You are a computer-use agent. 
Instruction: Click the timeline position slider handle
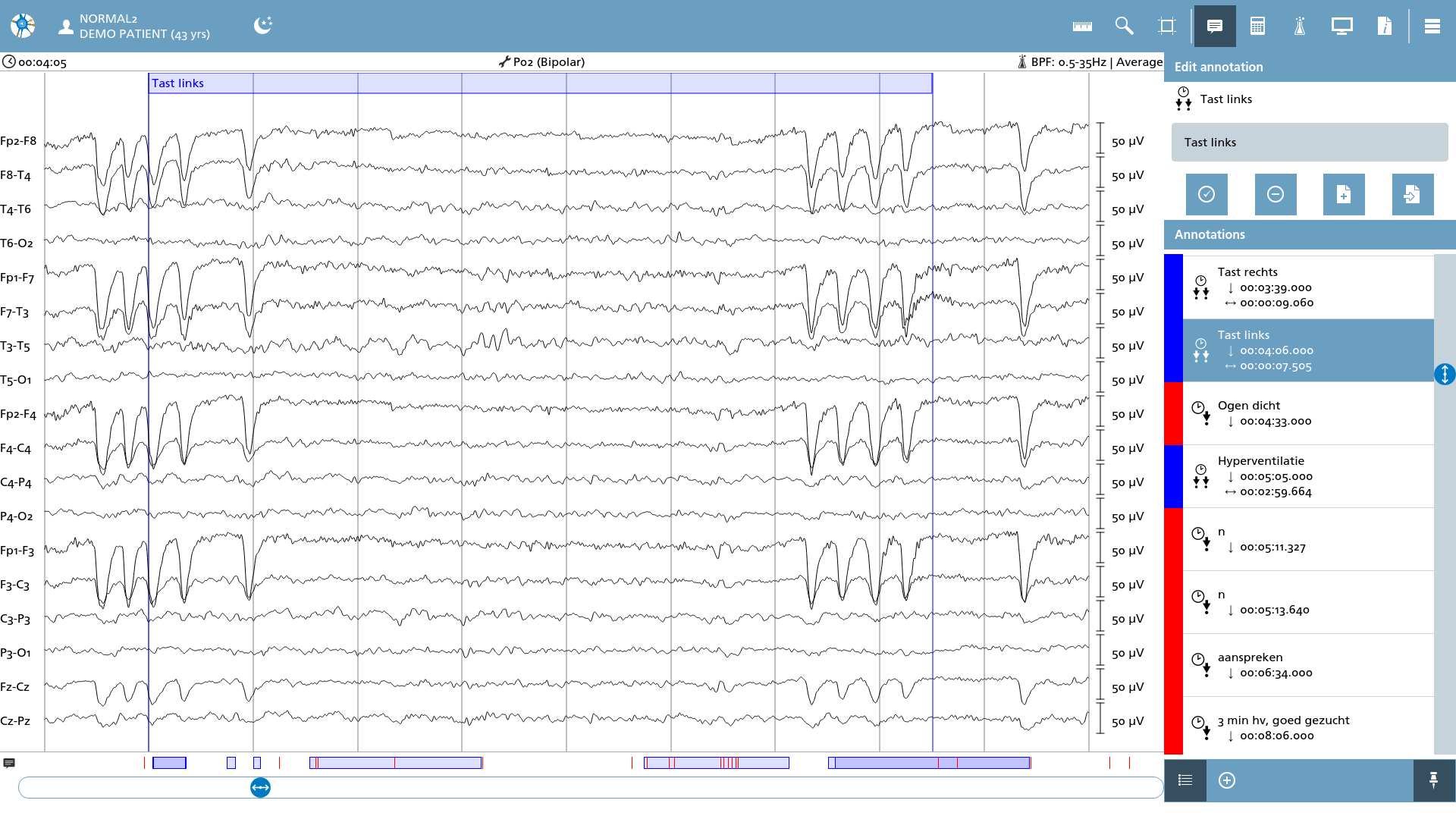tap(260, 788)
